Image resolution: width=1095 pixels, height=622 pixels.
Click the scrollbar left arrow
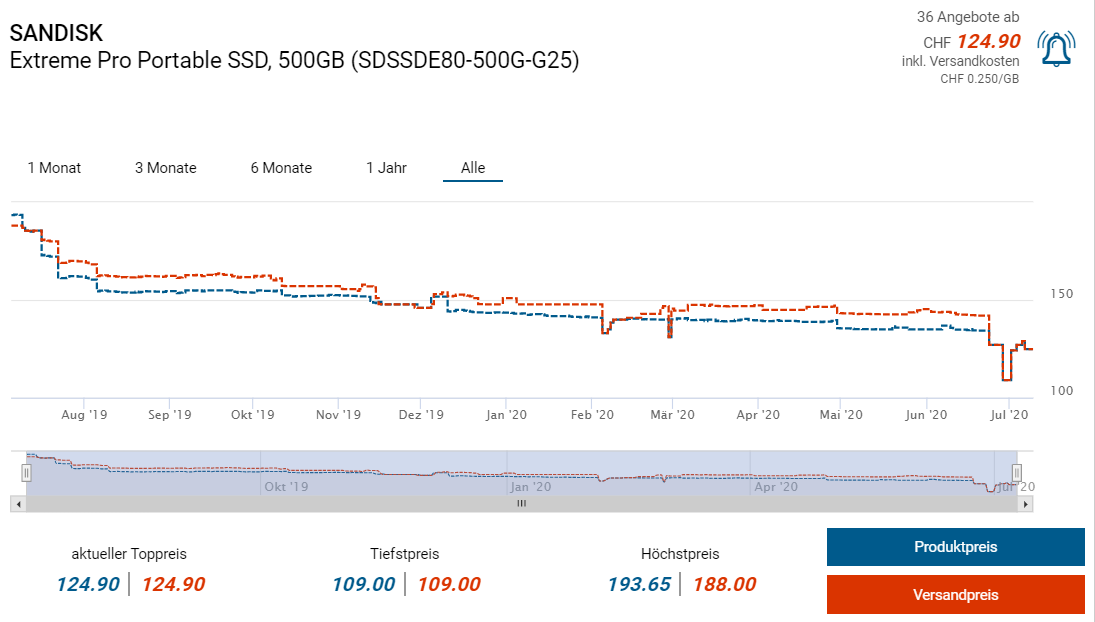pyautogui.click(x=19, y=504)
